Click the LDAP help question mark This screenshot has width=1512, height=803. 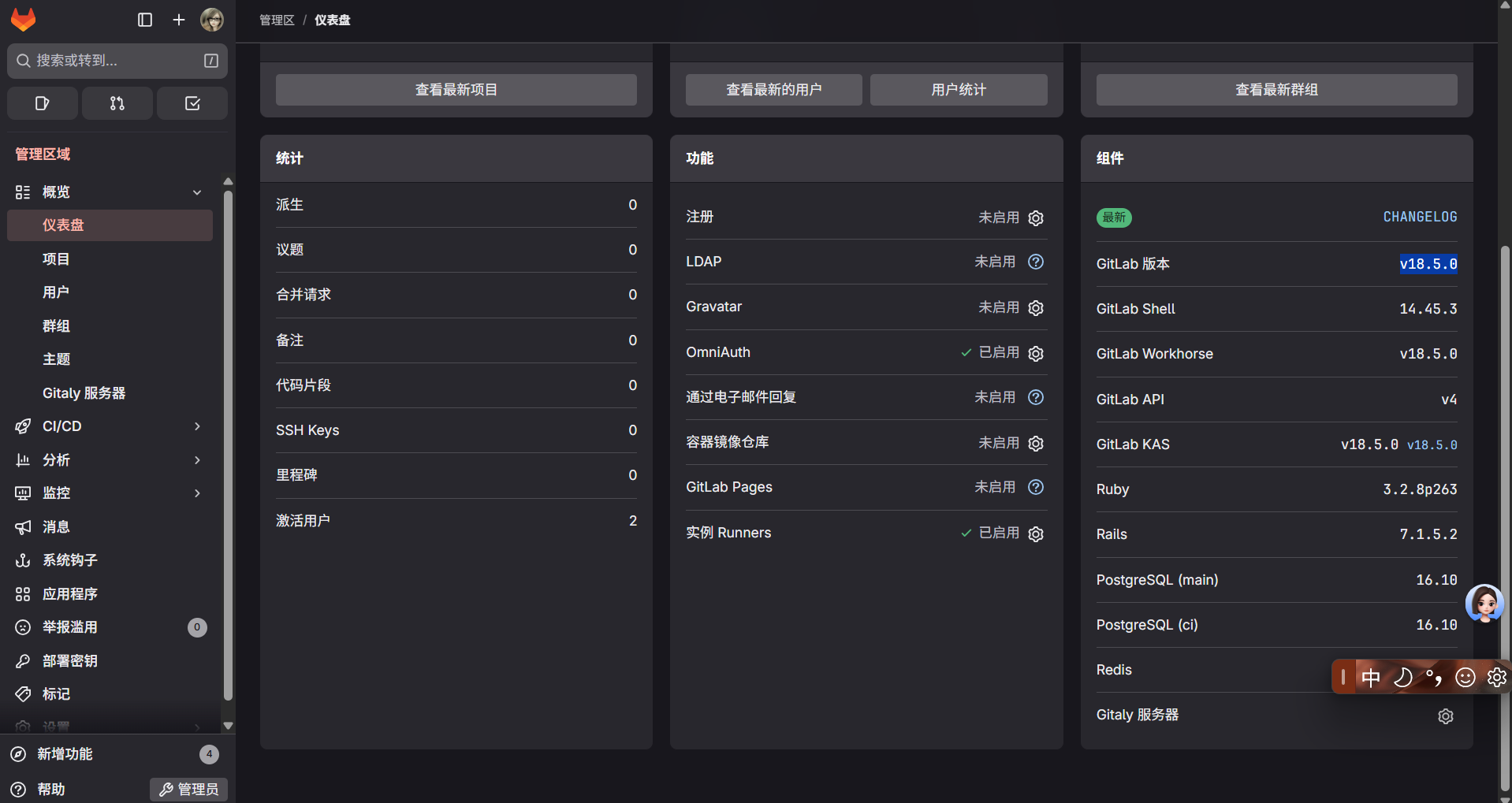coord(1035,261)
